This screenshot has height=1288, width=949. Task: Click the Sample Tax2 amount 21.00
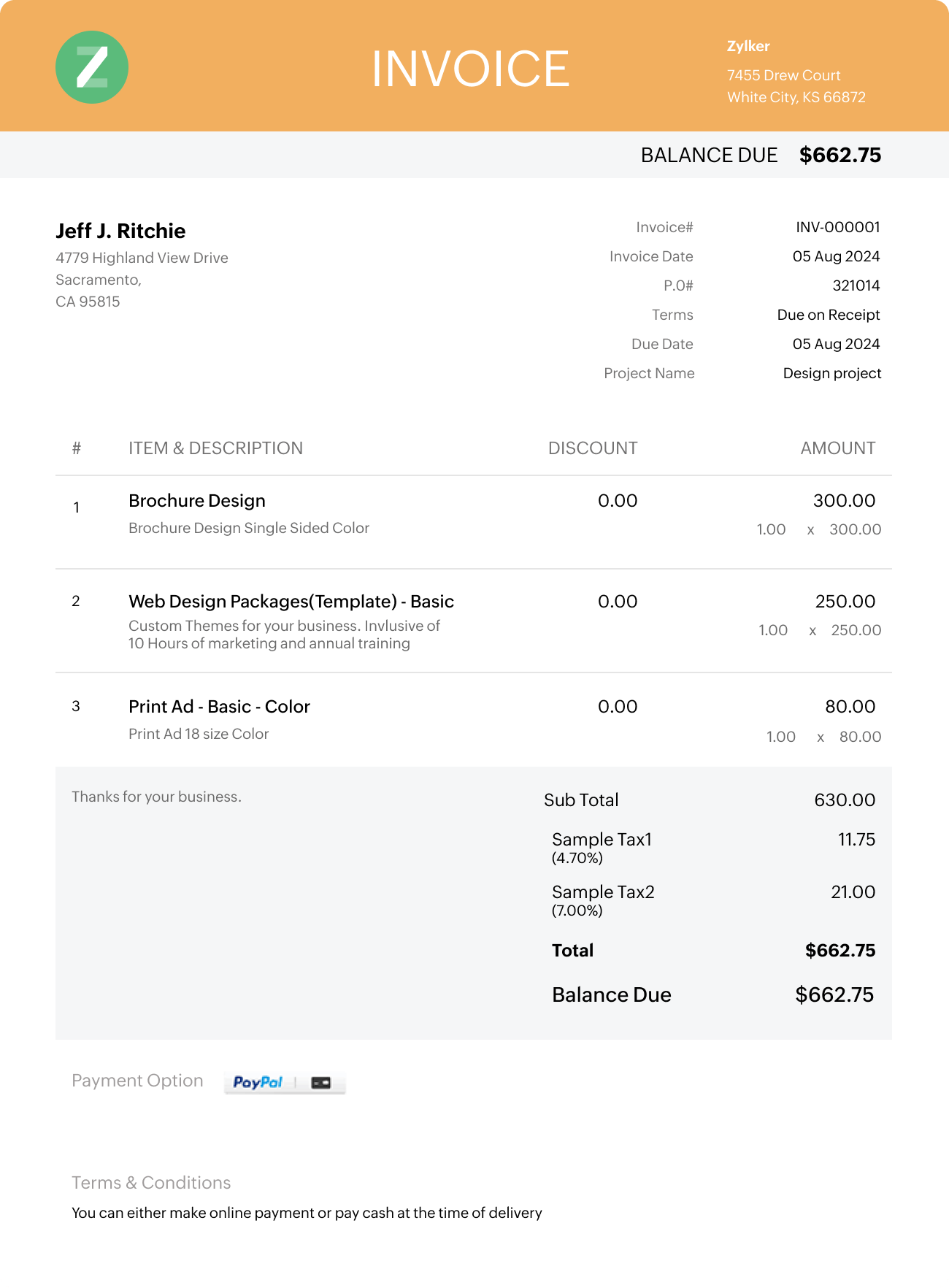pos(853,892)
